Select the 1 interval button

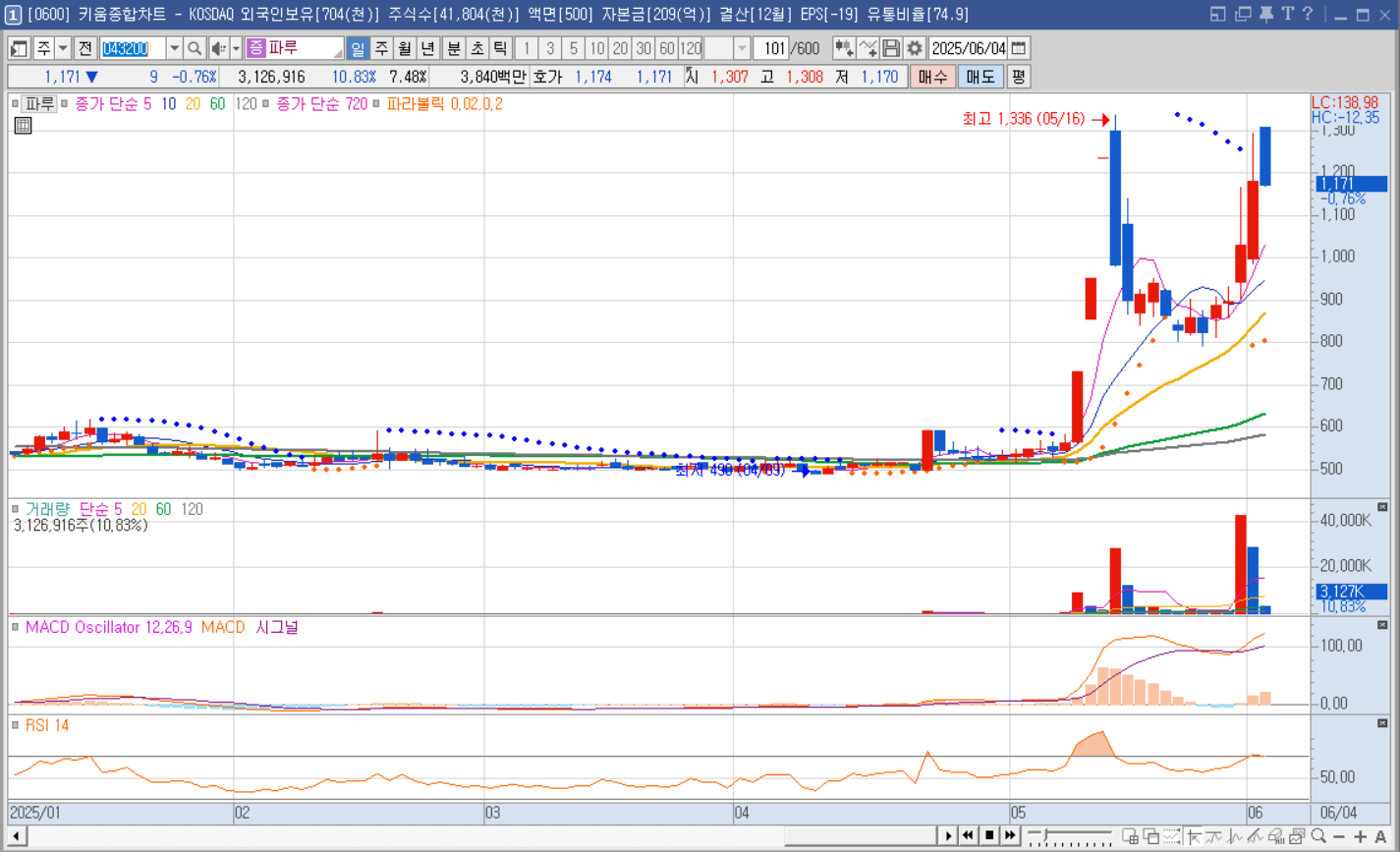tap(527, 48)
